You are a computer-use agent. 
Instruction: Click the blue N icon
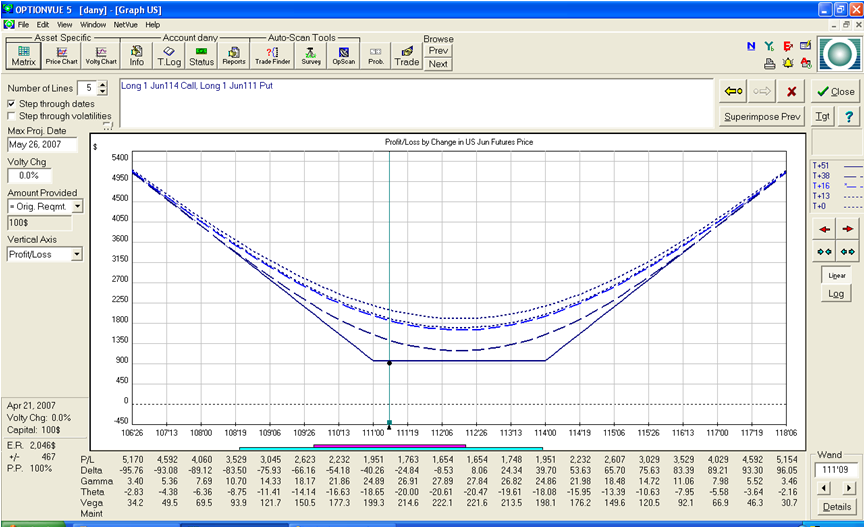point(751,46)
